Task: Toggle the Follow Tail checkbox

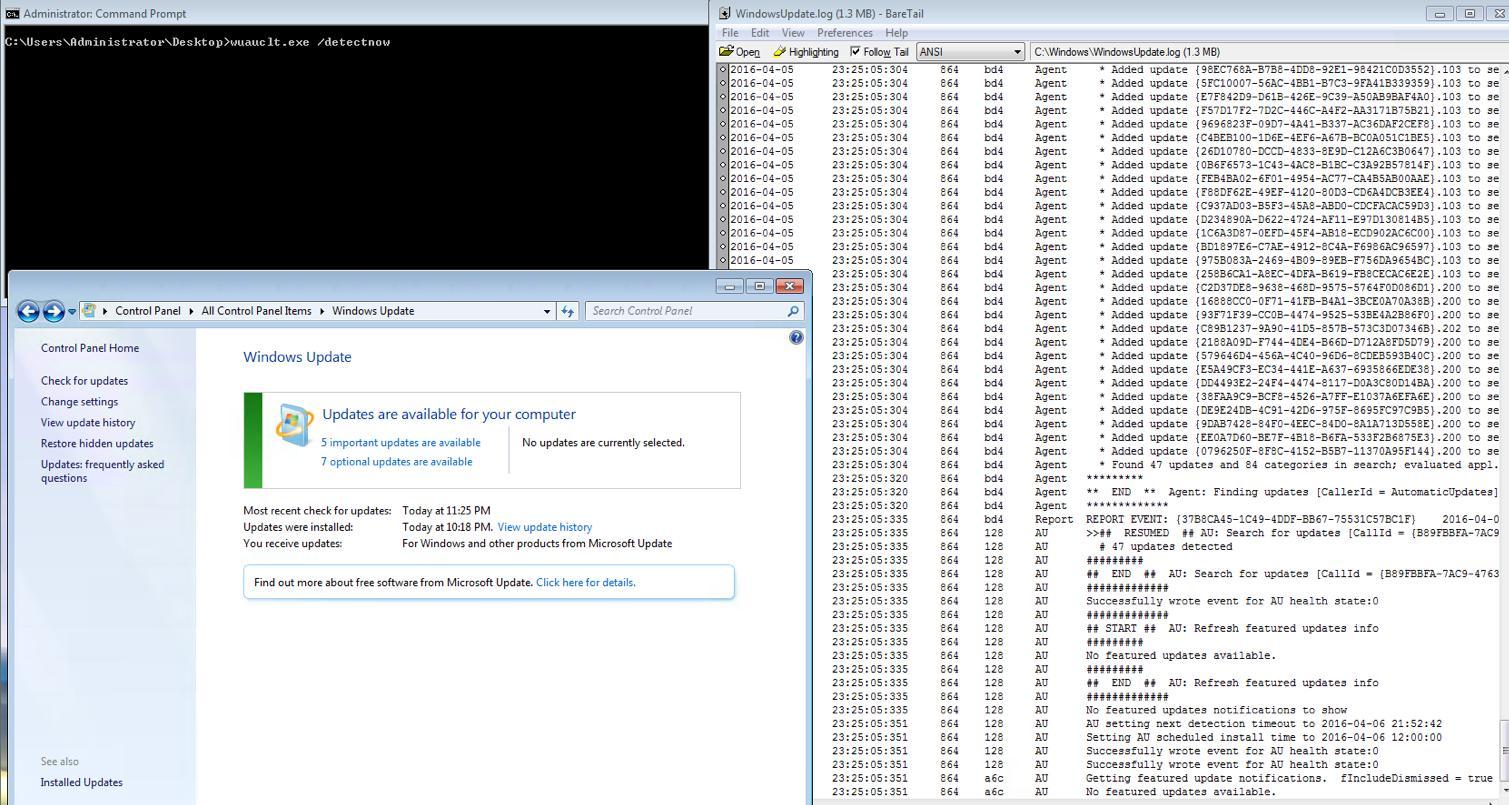Action: [855, 52]
